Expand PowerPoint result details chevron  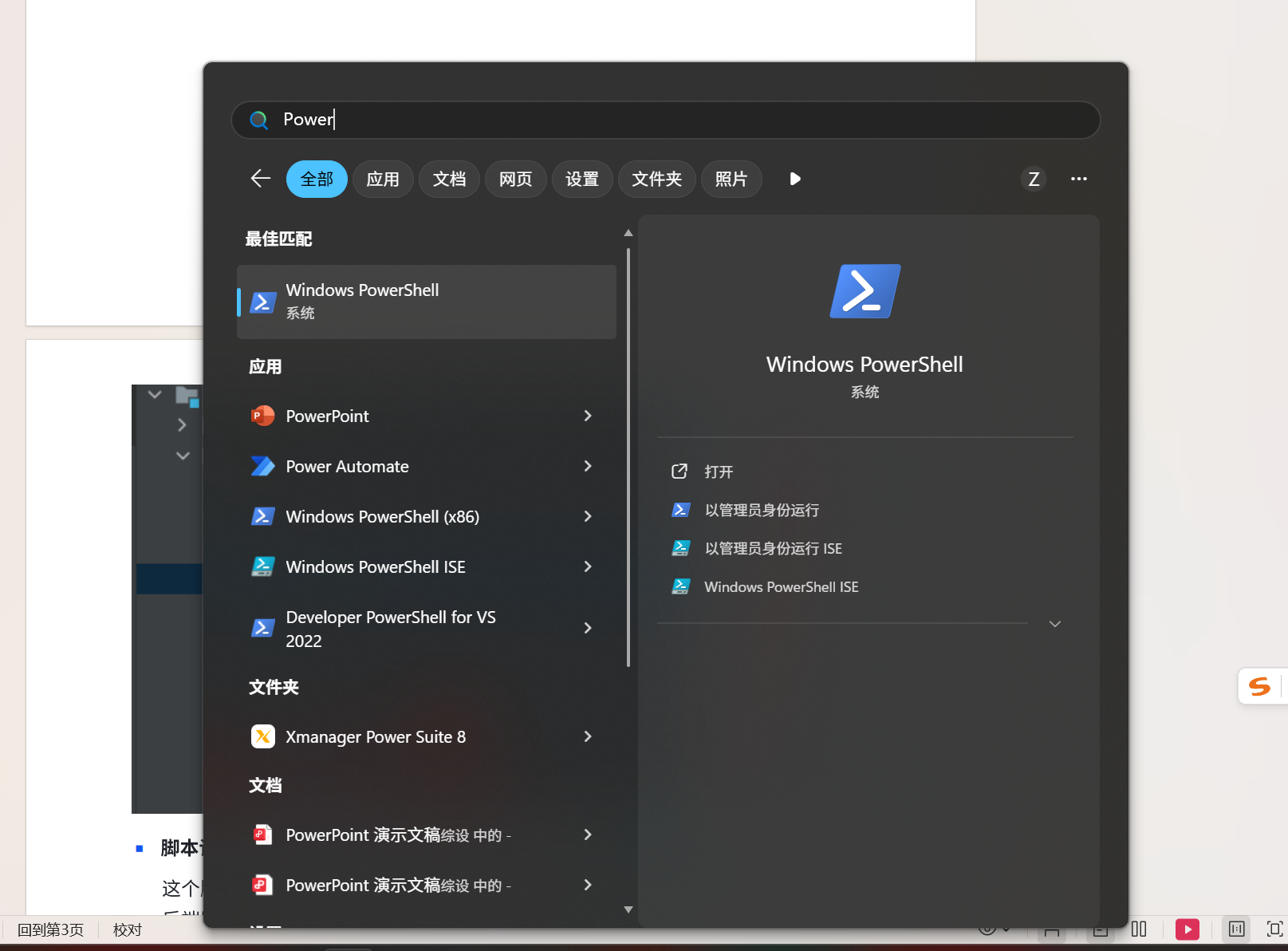click(588, 416)
